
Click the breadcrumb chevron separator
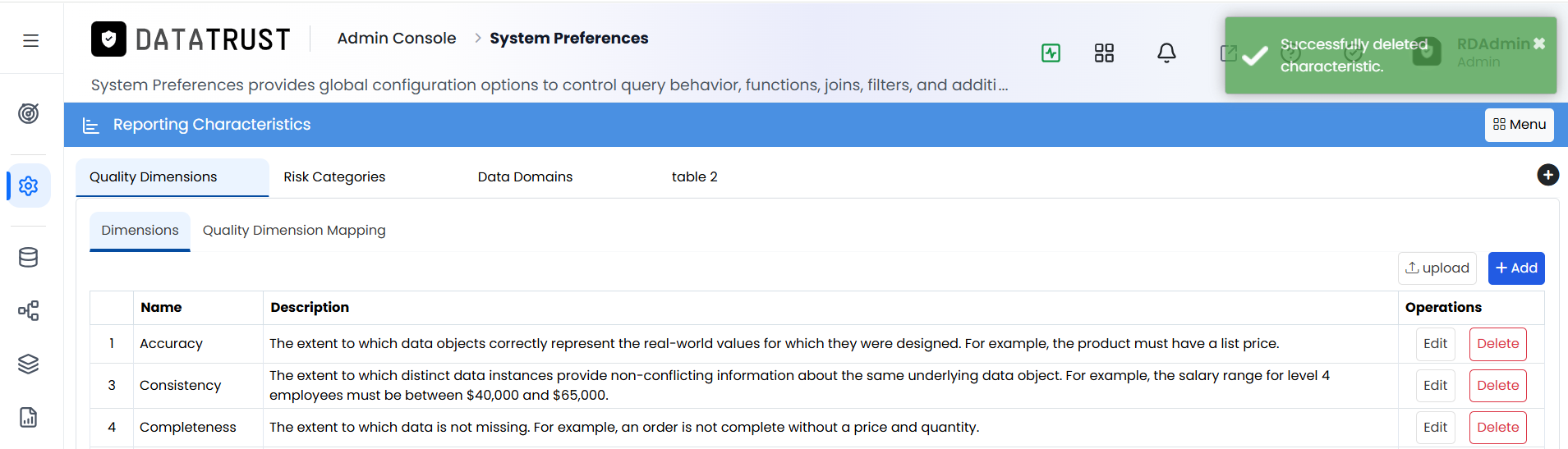click(477, 39)
